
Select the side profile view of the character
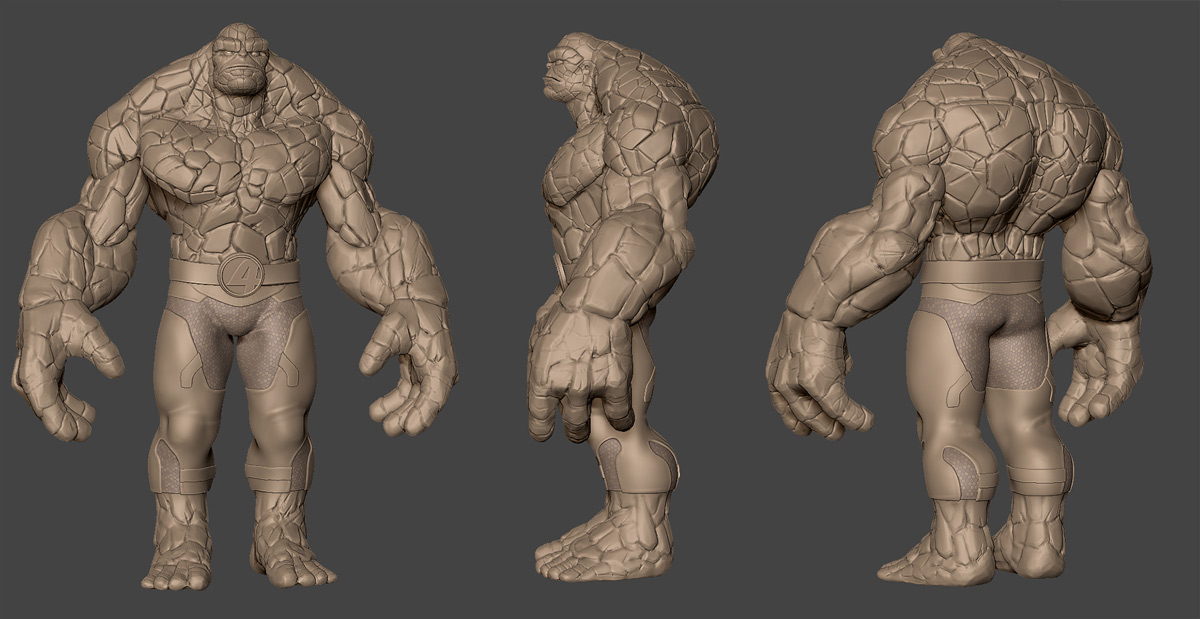[x=622, y=305]
